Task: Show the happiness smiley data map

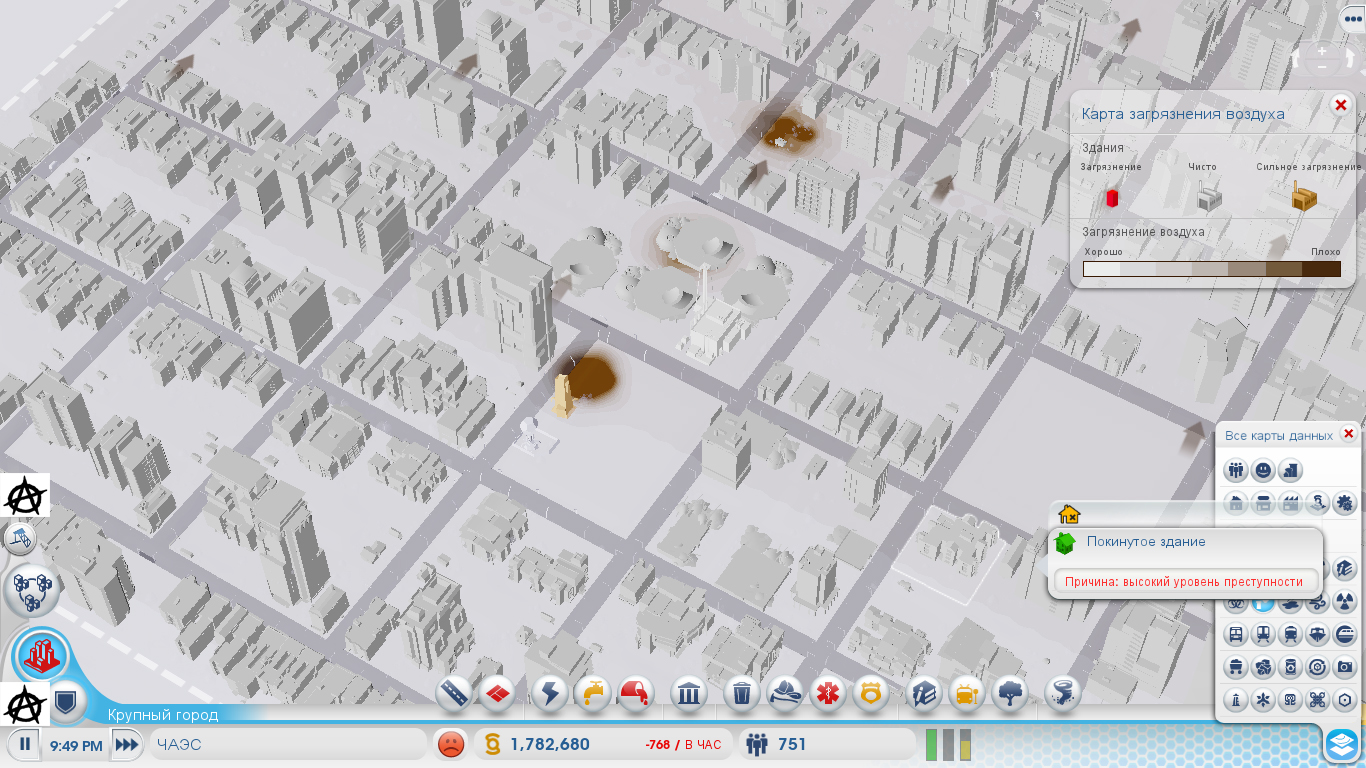Action: [x=1263, y=470]
